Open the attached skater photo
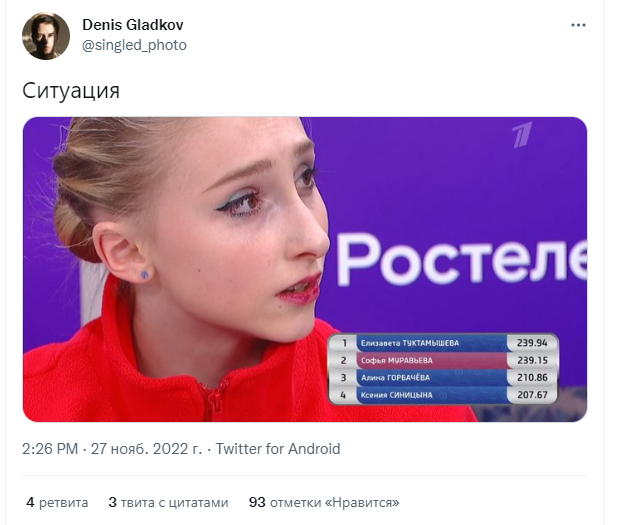 pos(305,269)
